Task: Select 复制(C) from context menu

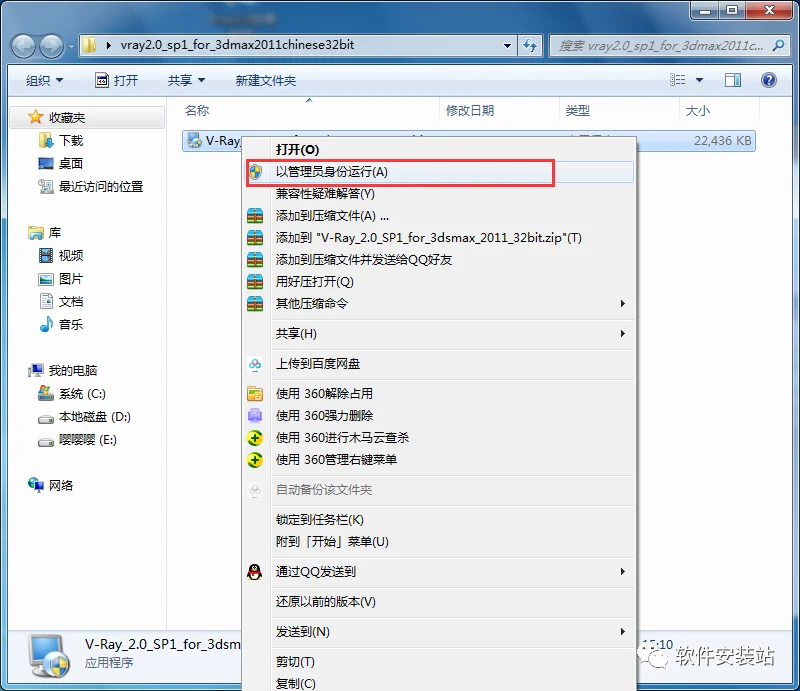Action: (439, 683)
